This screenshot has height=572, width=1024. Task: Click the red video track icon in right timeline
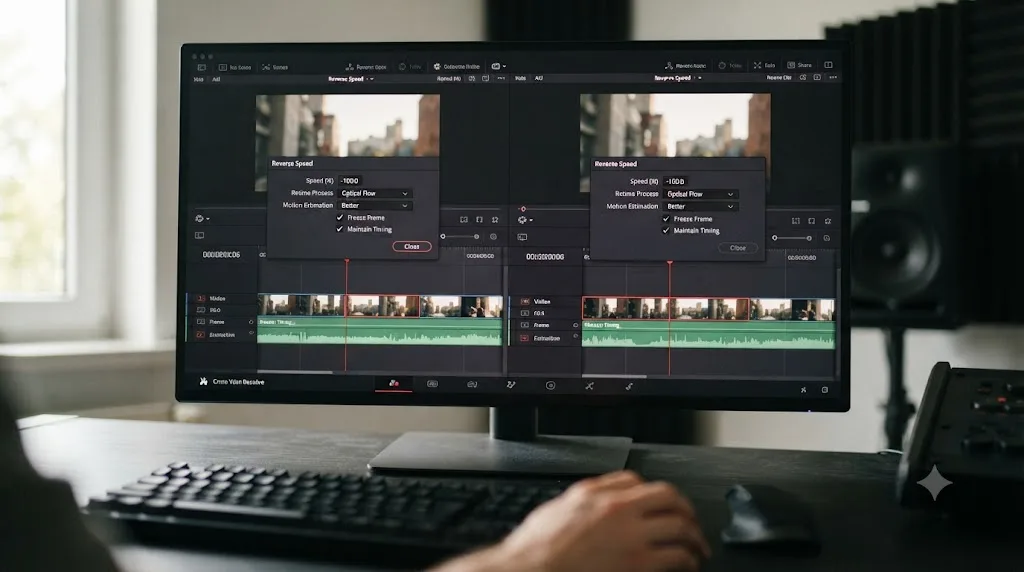pyautogui.click(x=524, y=302)
